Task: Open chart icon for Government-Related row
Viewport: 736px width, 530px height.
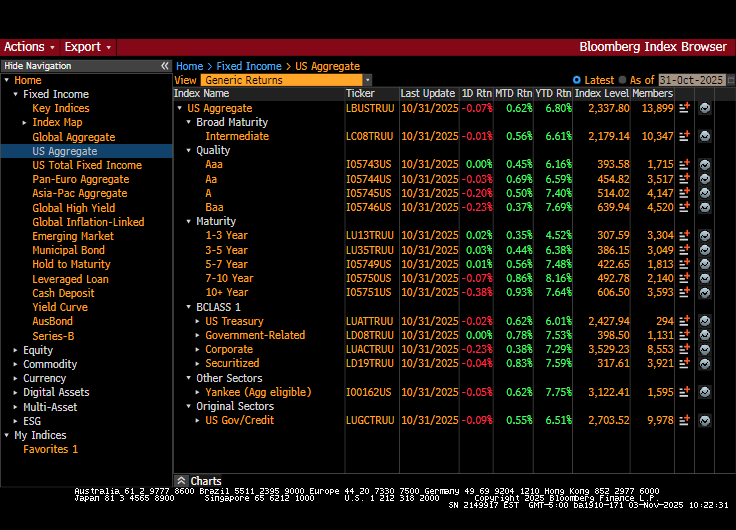Action: click(x=705, y=335)
